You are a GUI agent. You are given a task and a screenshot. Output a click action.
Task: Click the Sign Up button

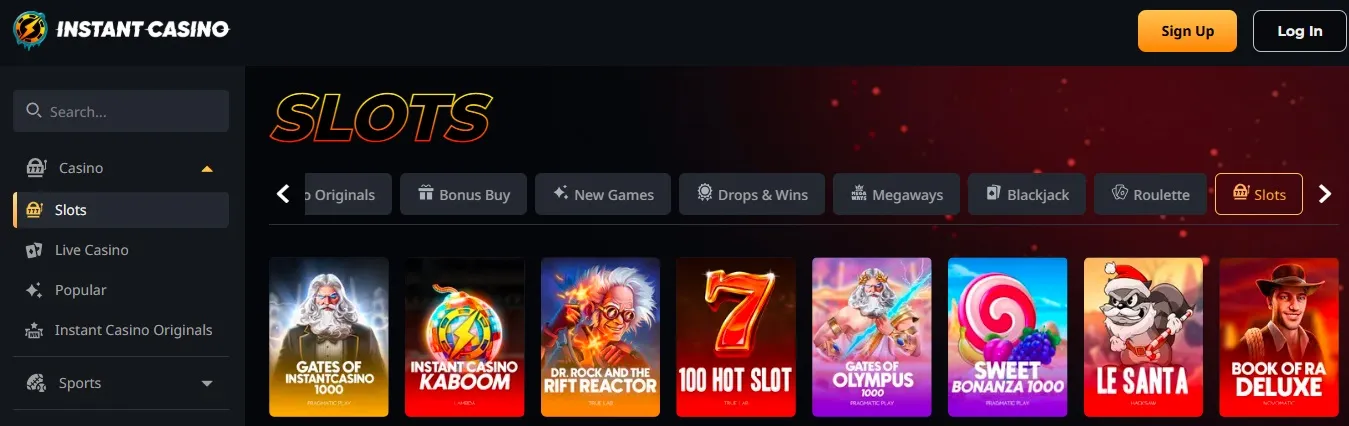pos(1187,31)
